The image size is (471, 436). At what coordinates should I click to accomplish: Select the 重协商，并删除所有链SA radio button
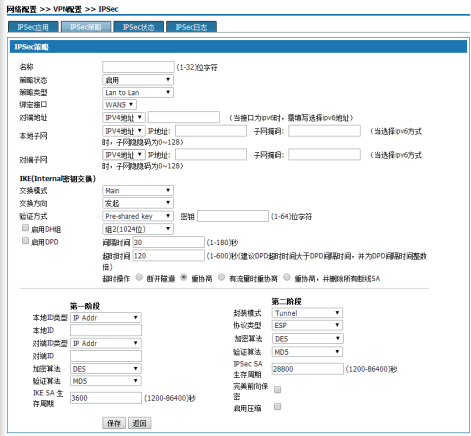pos(287,277)
